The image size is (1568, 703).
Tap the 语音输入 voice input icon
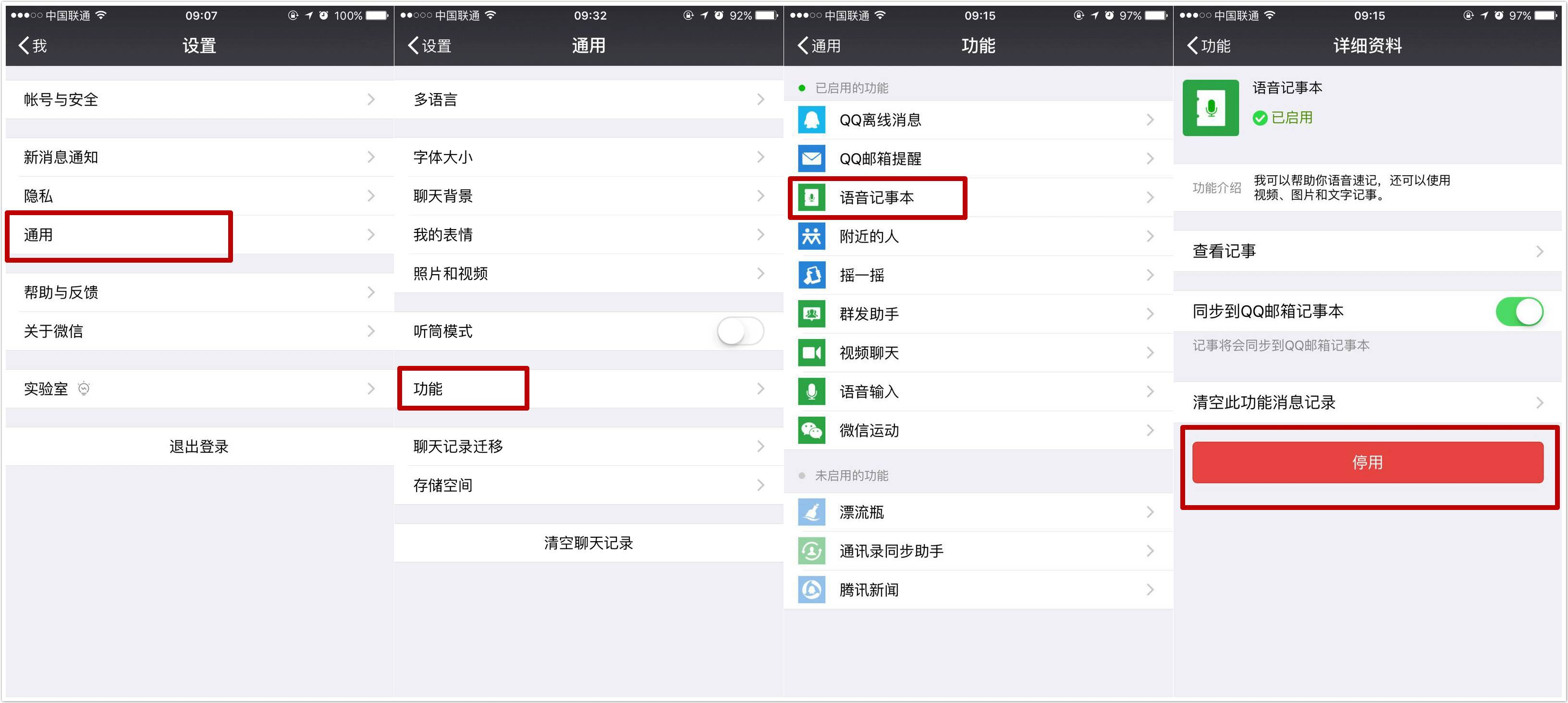(811, 391)
